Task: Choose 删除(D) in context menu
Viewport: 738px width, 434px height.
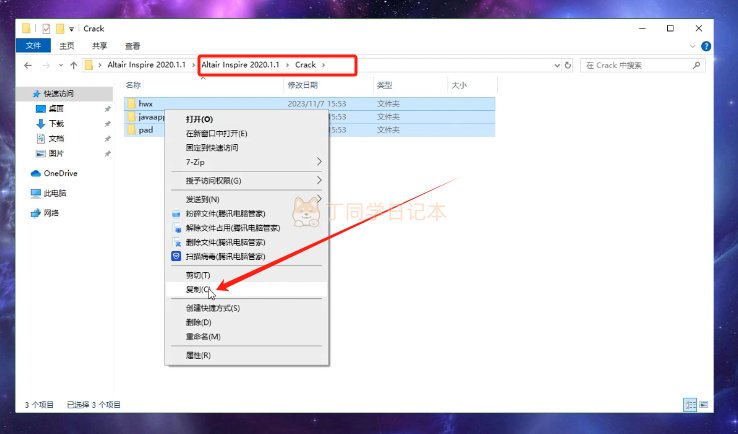Action: (x=246, y=322)
